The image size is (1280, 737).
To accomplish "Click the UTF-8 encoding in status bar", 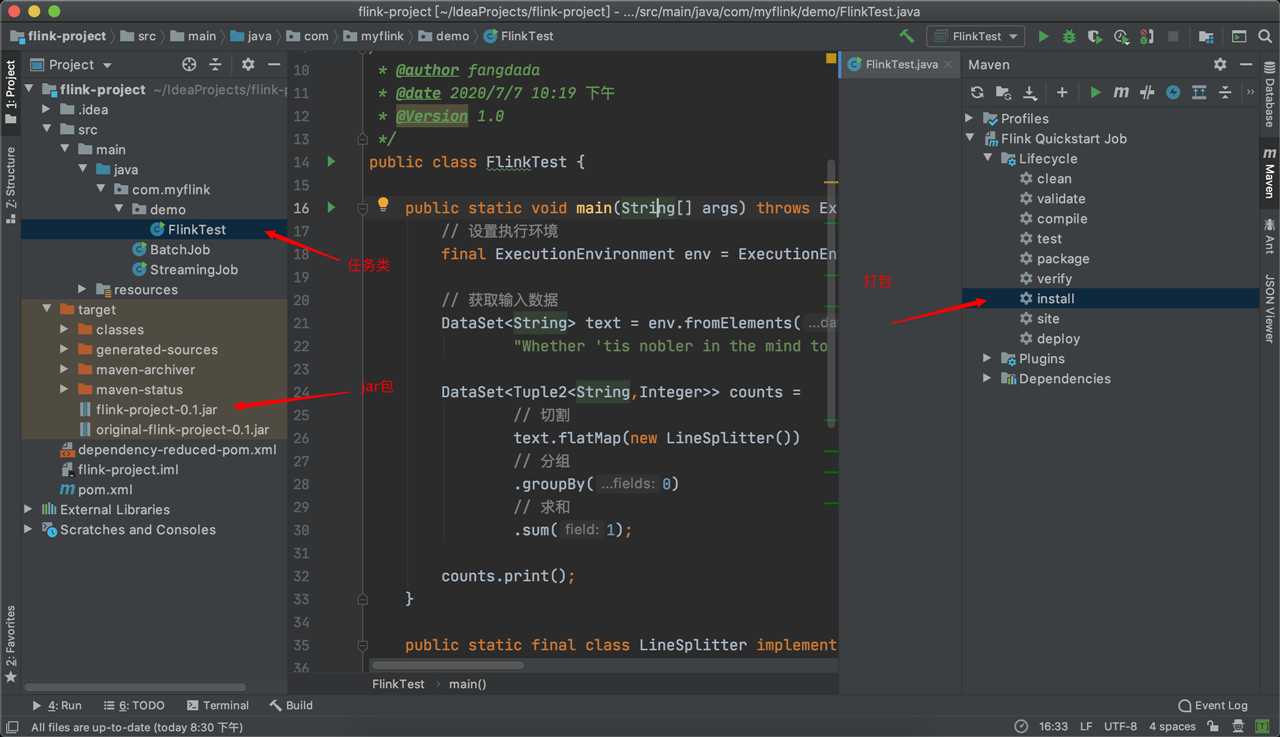I will (x=1120, y=726).
